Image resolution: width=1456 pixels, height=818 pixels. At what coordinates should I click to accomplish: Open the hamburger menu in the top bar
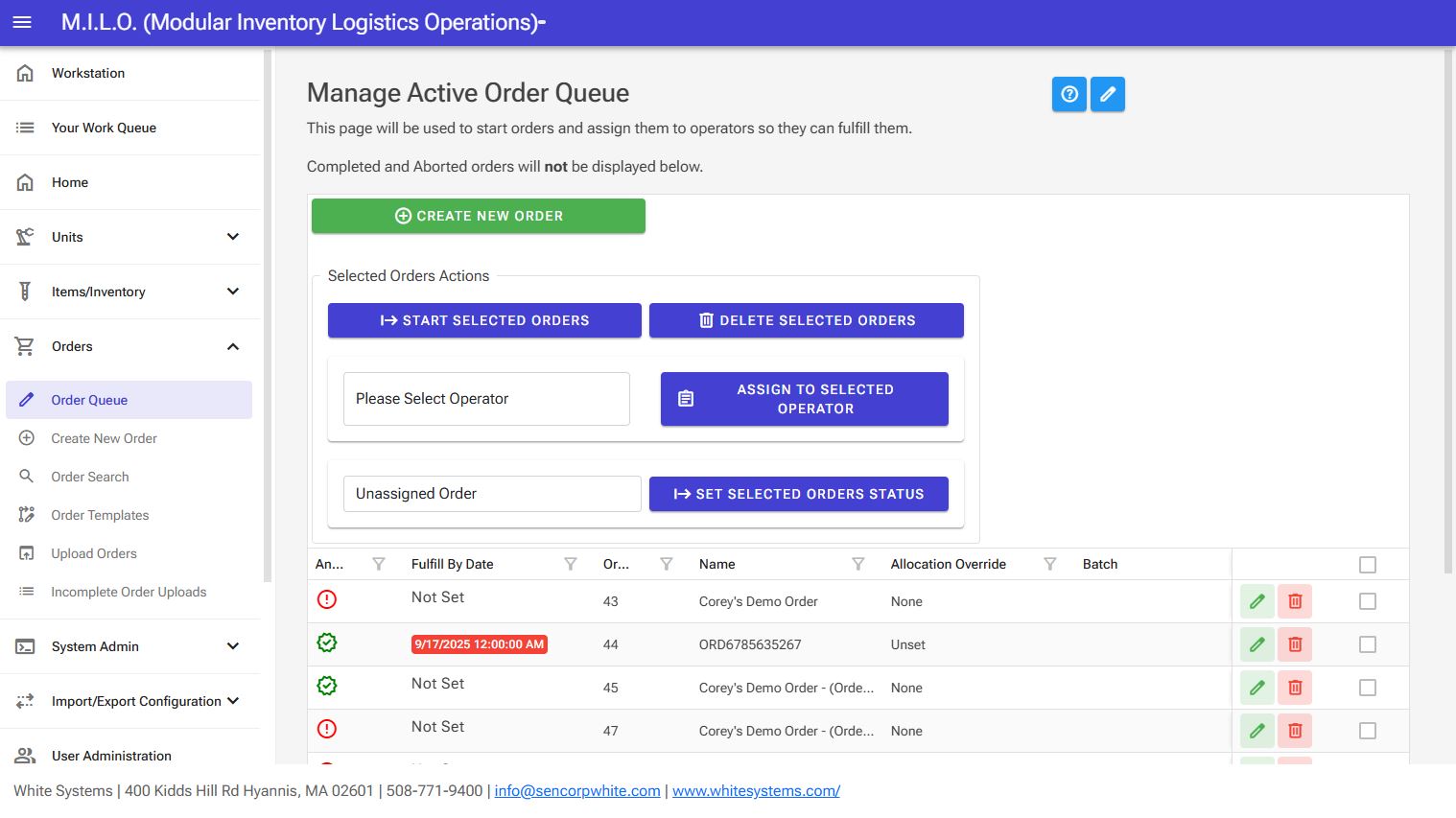[x=22, y=22]
